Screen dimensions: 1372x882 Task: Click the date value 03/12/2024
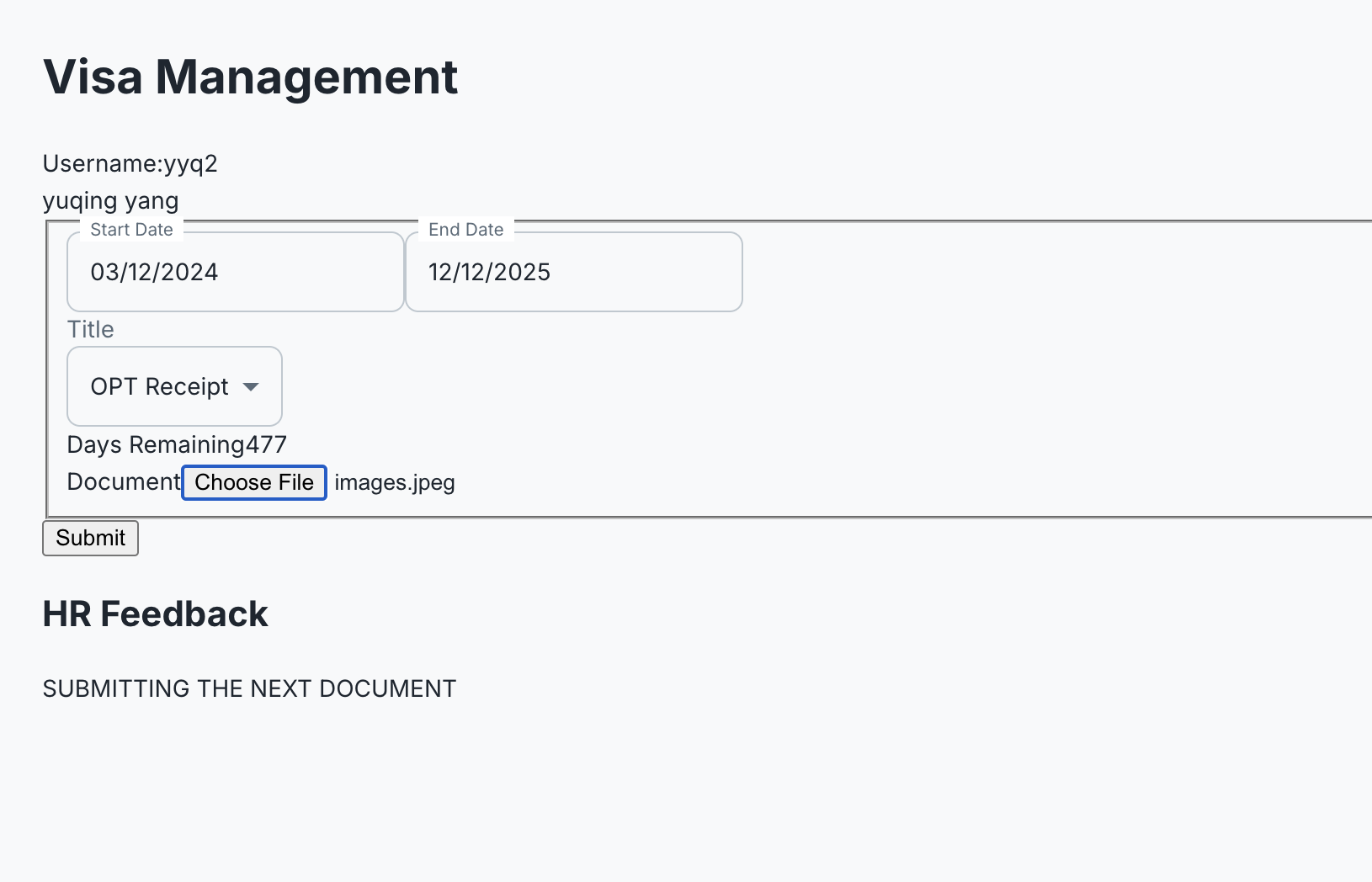pyautogui.click(x=155, y=271)
